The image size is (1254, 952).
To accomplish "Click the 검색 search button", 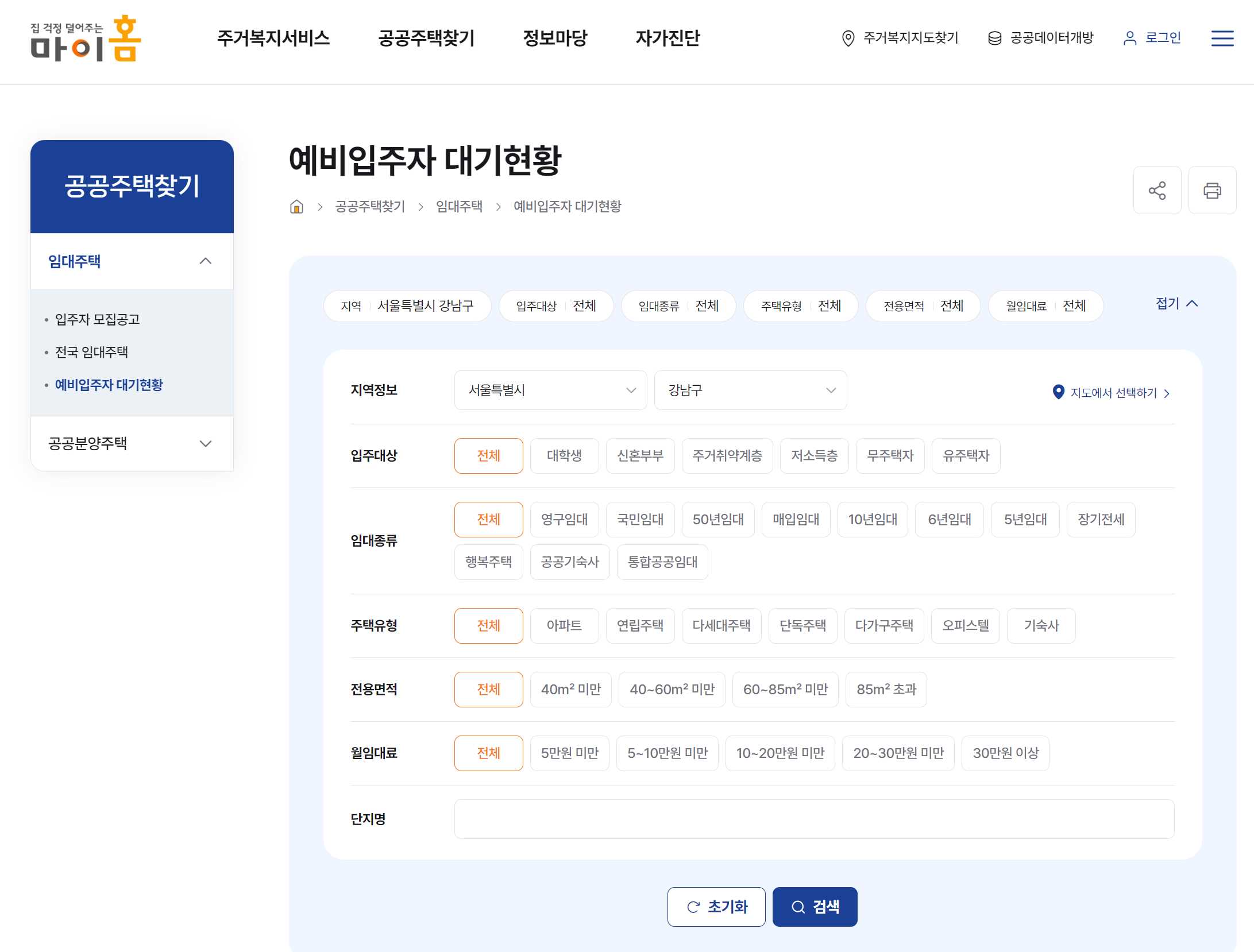I will tap(814, 907).
